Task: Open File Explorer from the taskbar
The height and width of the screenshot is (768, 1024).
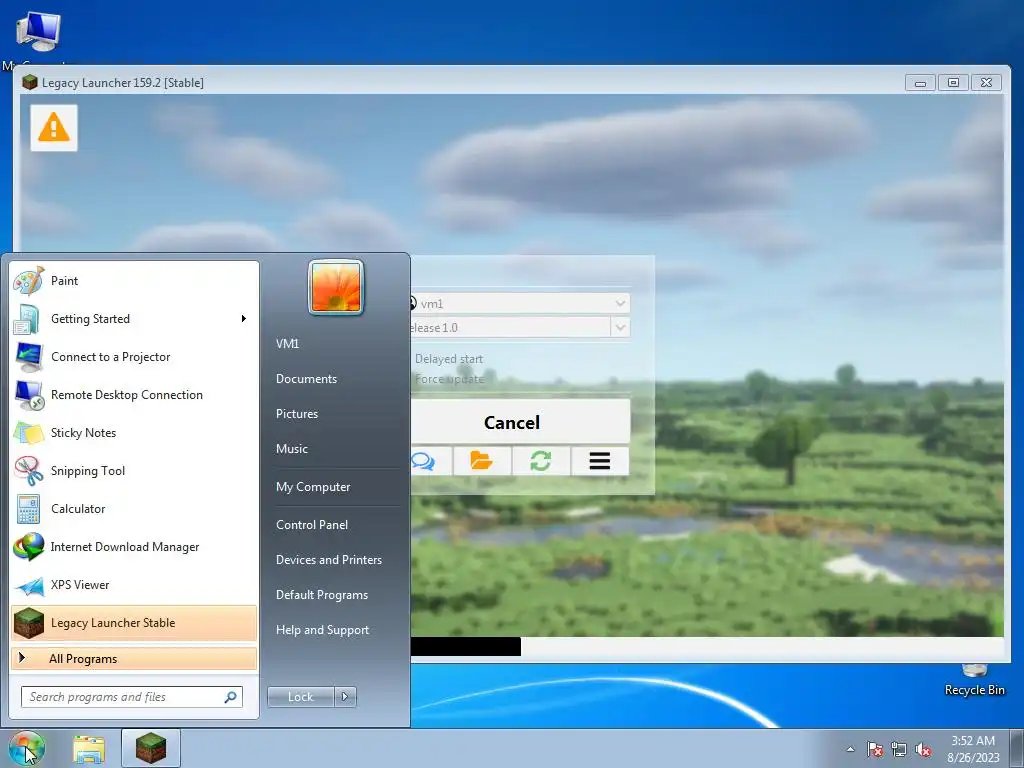Action: pyautogui.click(x=89, y=749)
